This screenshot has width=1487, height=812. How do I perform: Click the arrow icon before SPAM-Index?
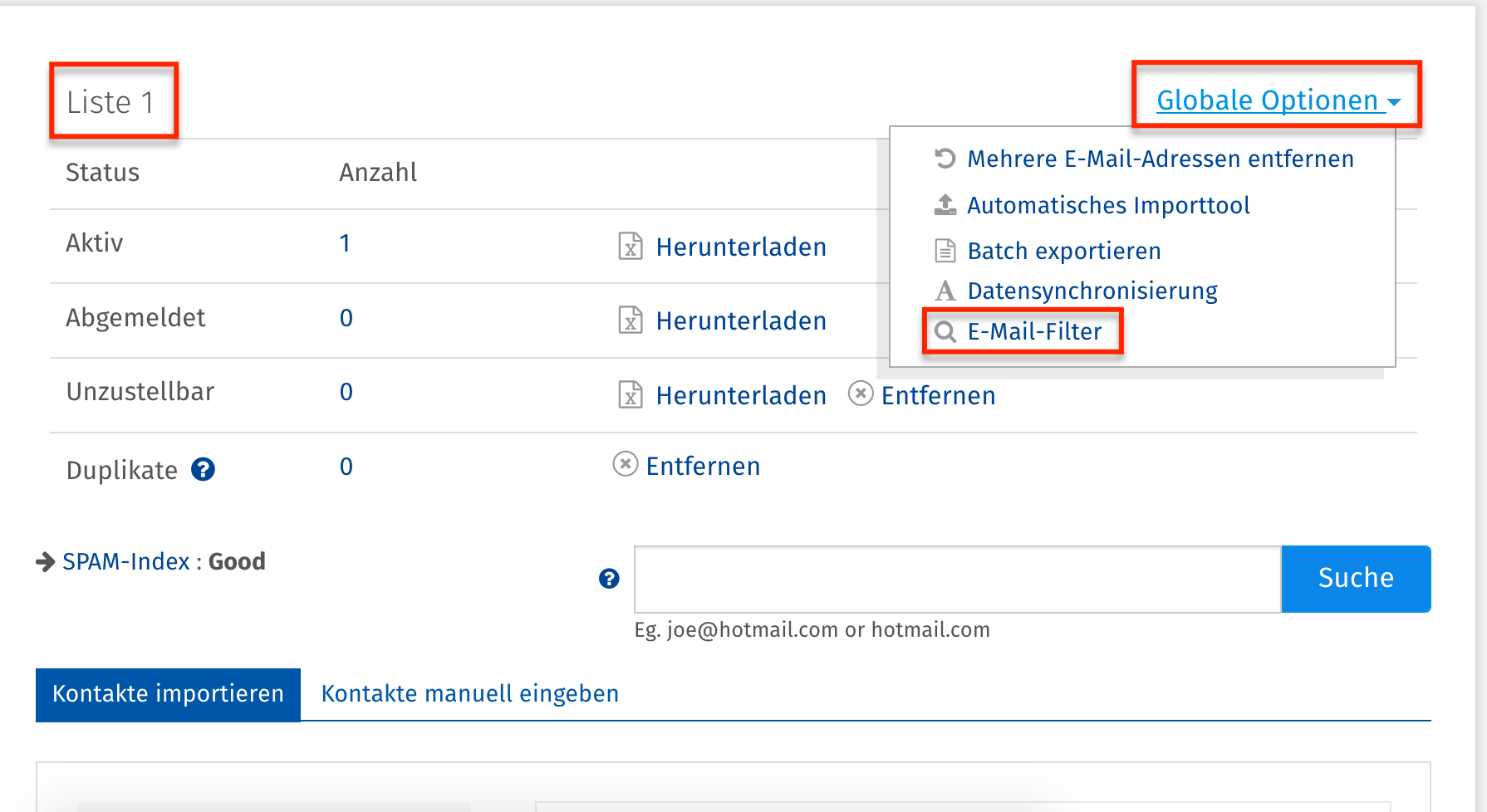(46, 563)
